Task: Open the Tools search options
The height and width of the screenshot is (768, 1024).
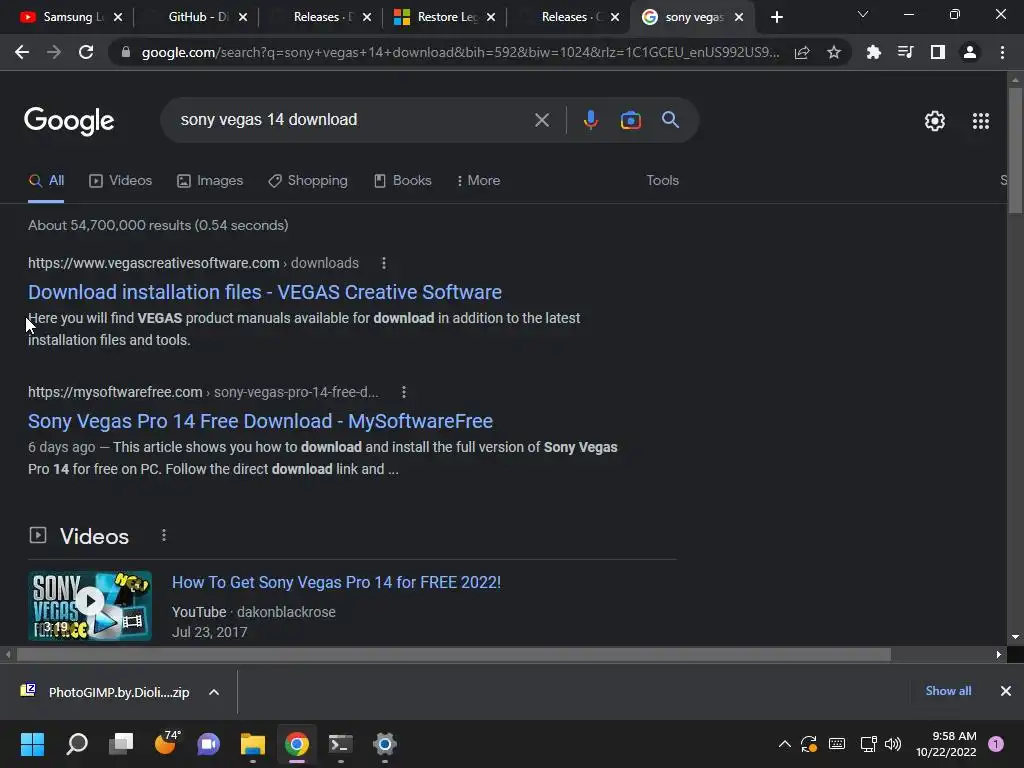Action: click(x=662, y=181)
